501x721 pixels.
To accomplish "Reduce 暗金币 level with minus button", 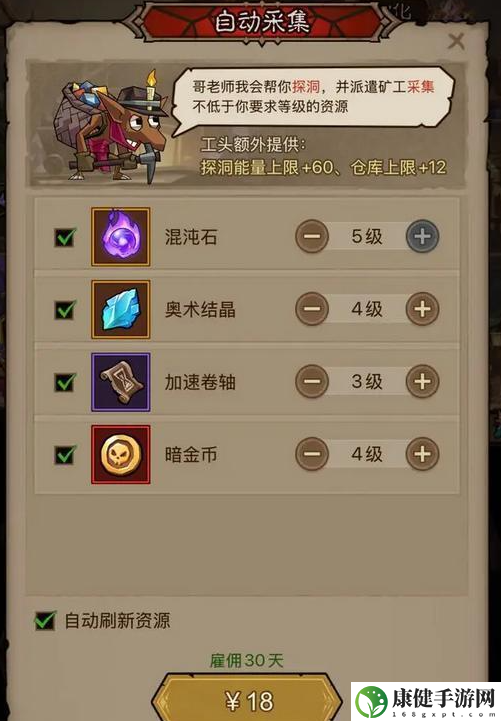I will pos(312,454).
